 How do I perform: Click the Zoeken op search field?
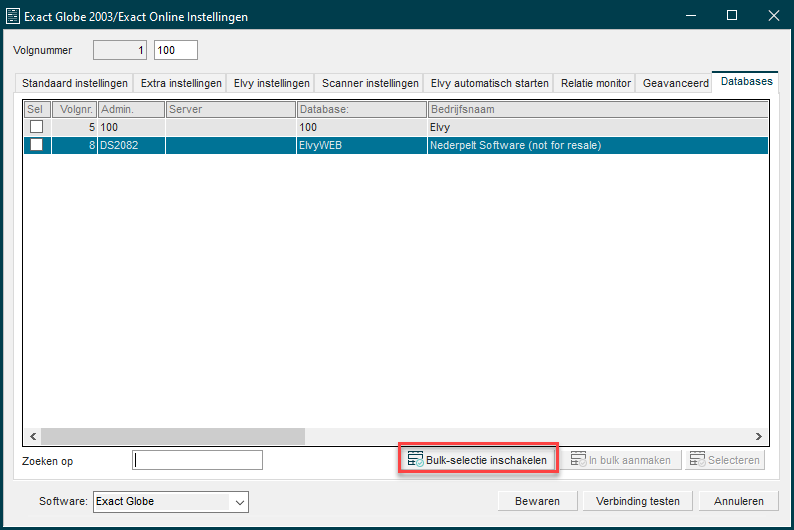pyautogui.click(x=197, y=460)
